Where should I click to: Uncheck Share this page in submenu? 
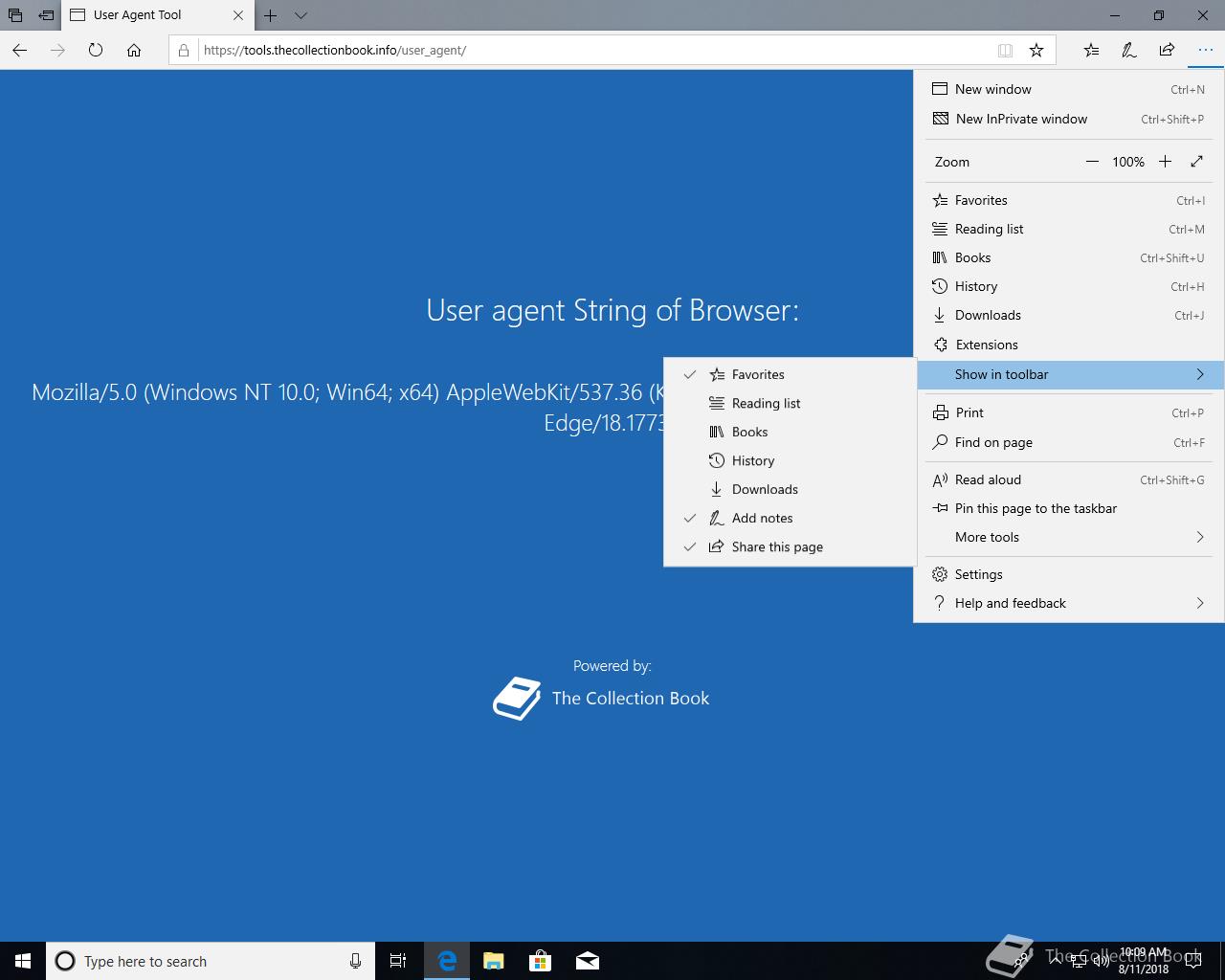click(x=790, y=546)
